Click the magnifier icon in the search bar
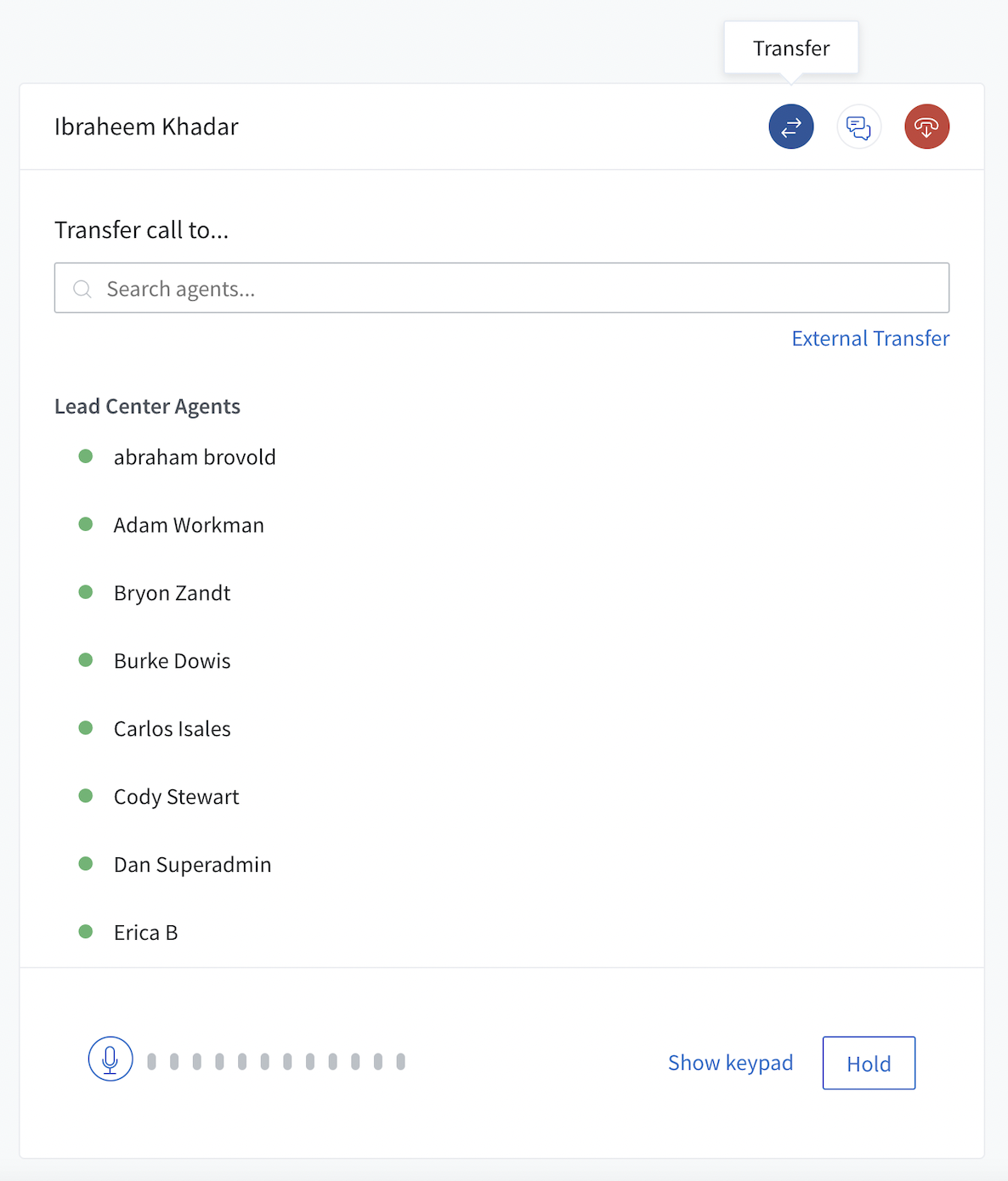Image resolution: width=1008 pixels, height=1181 pixels. (82, 289)
